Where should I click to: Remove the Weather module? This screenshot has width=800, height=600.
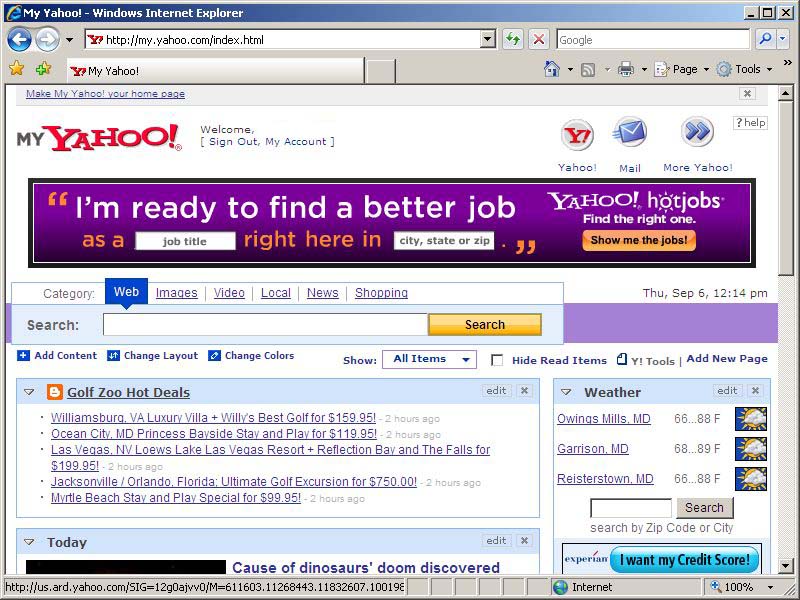pos(755,391)
